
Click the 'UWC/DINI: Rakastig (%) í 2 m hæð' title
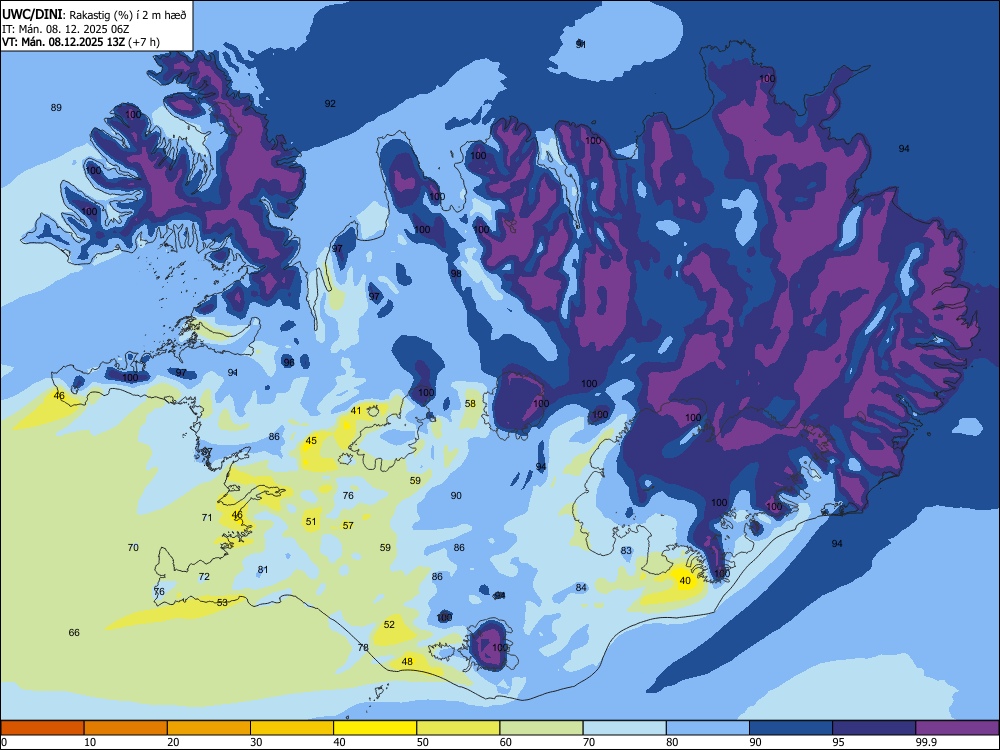(94, 15)
